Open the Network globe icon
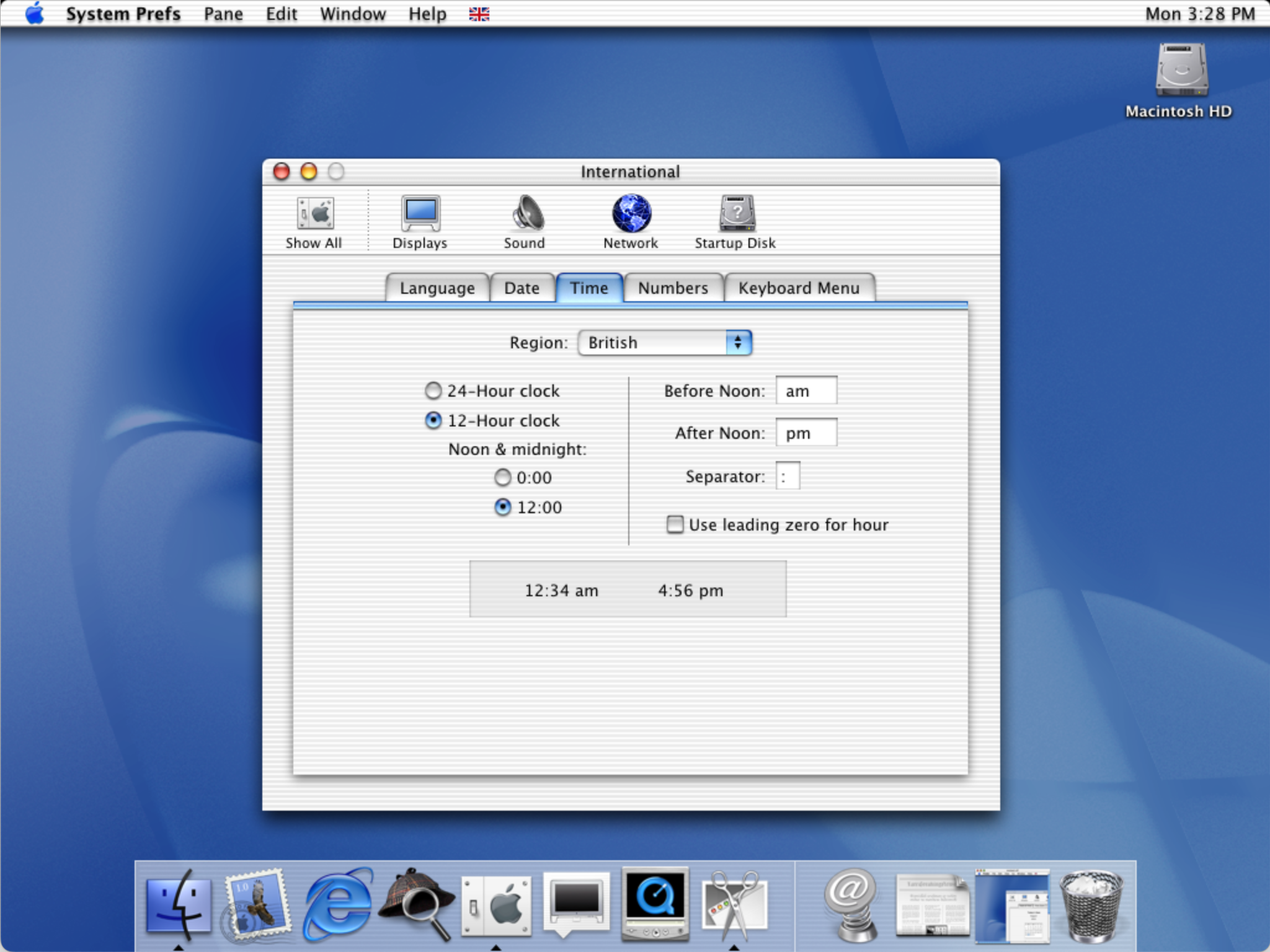The image size is (1270, 952). point(631,222)
